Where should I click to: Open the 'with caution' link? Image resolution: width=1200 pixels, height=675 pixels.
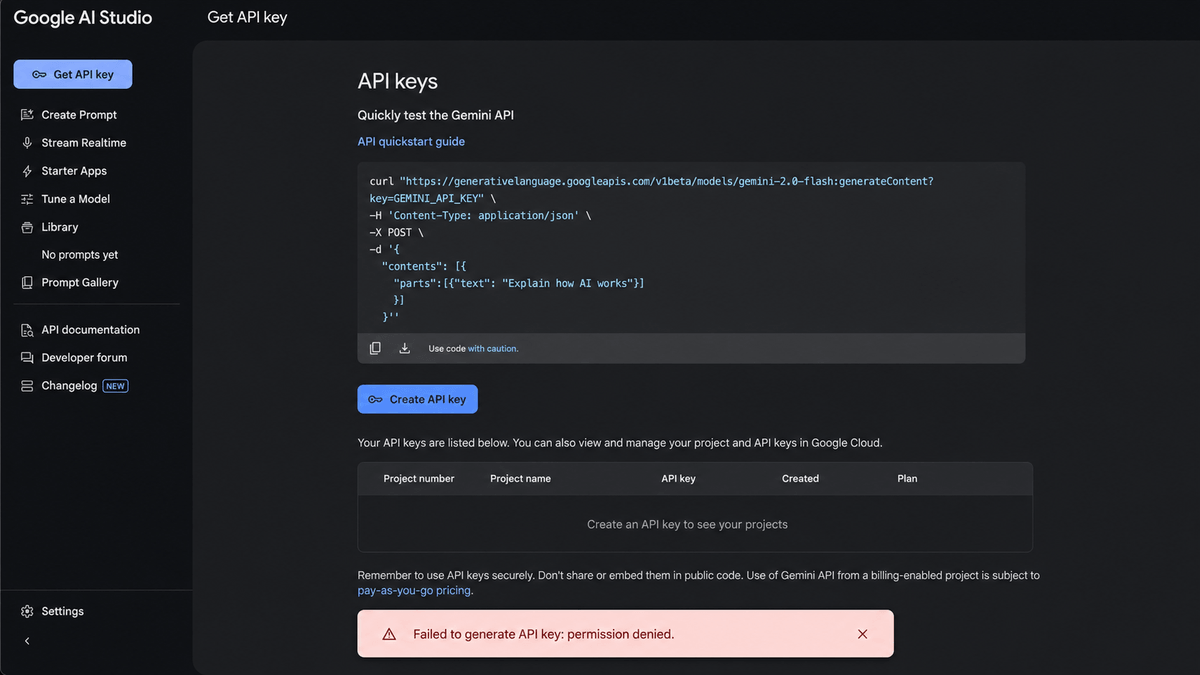coord(493,349)
